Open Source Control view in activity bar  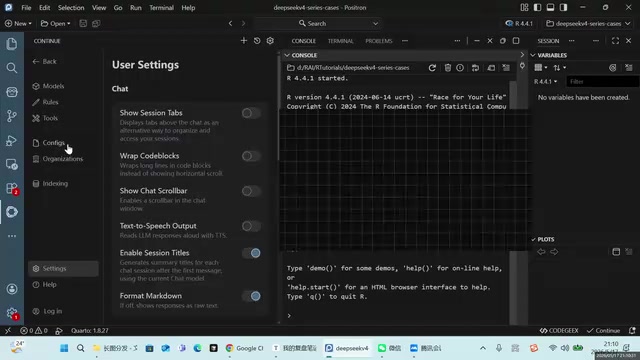[12, 116]
